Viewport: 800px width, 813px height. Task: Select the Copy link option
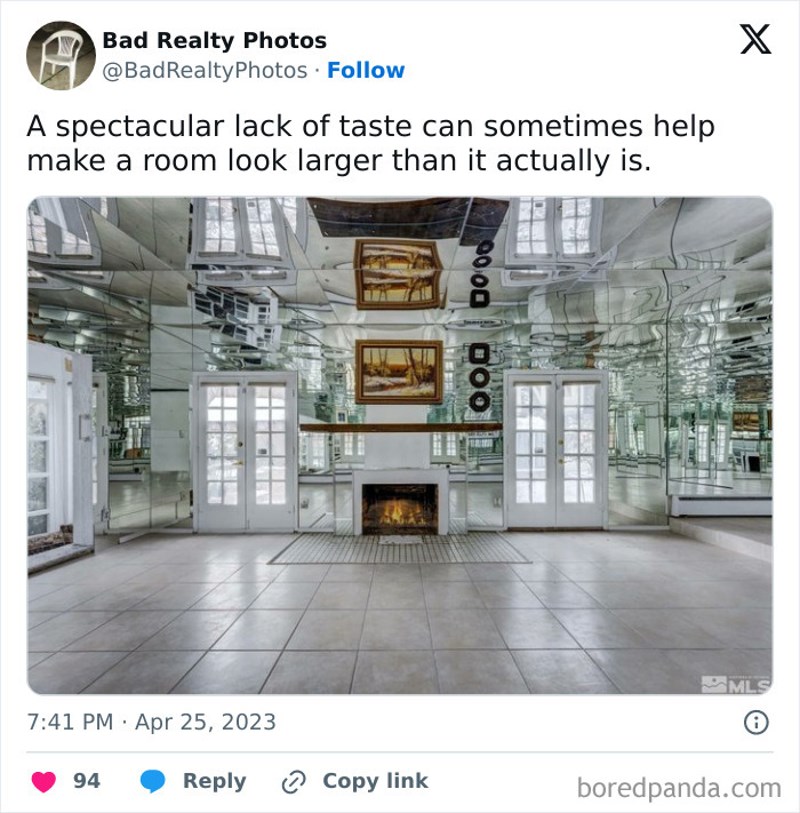(x=375, y=781)
